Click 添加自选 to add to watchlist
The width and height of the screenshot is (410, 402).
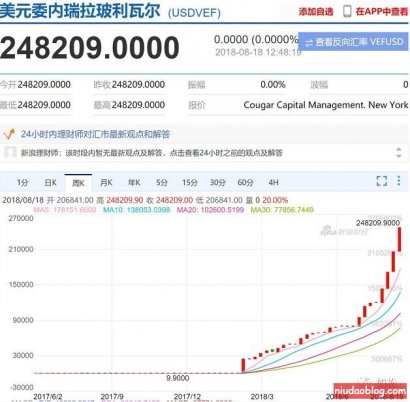pos(316,12)
